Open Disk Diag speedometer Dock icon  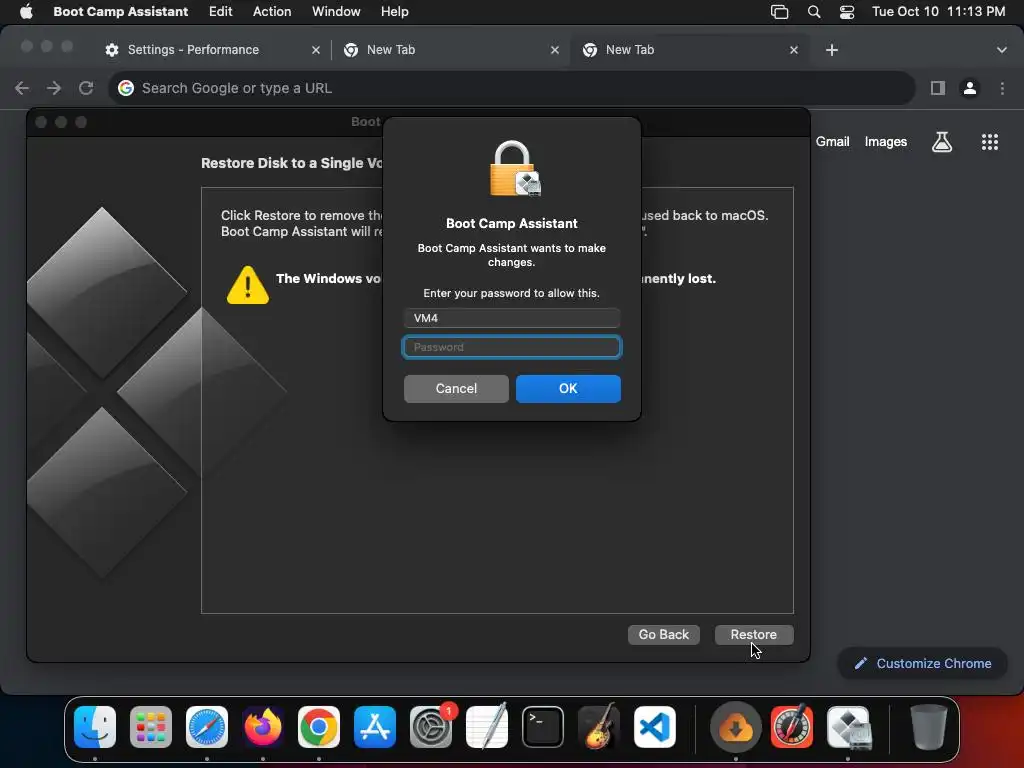(792, 727)
